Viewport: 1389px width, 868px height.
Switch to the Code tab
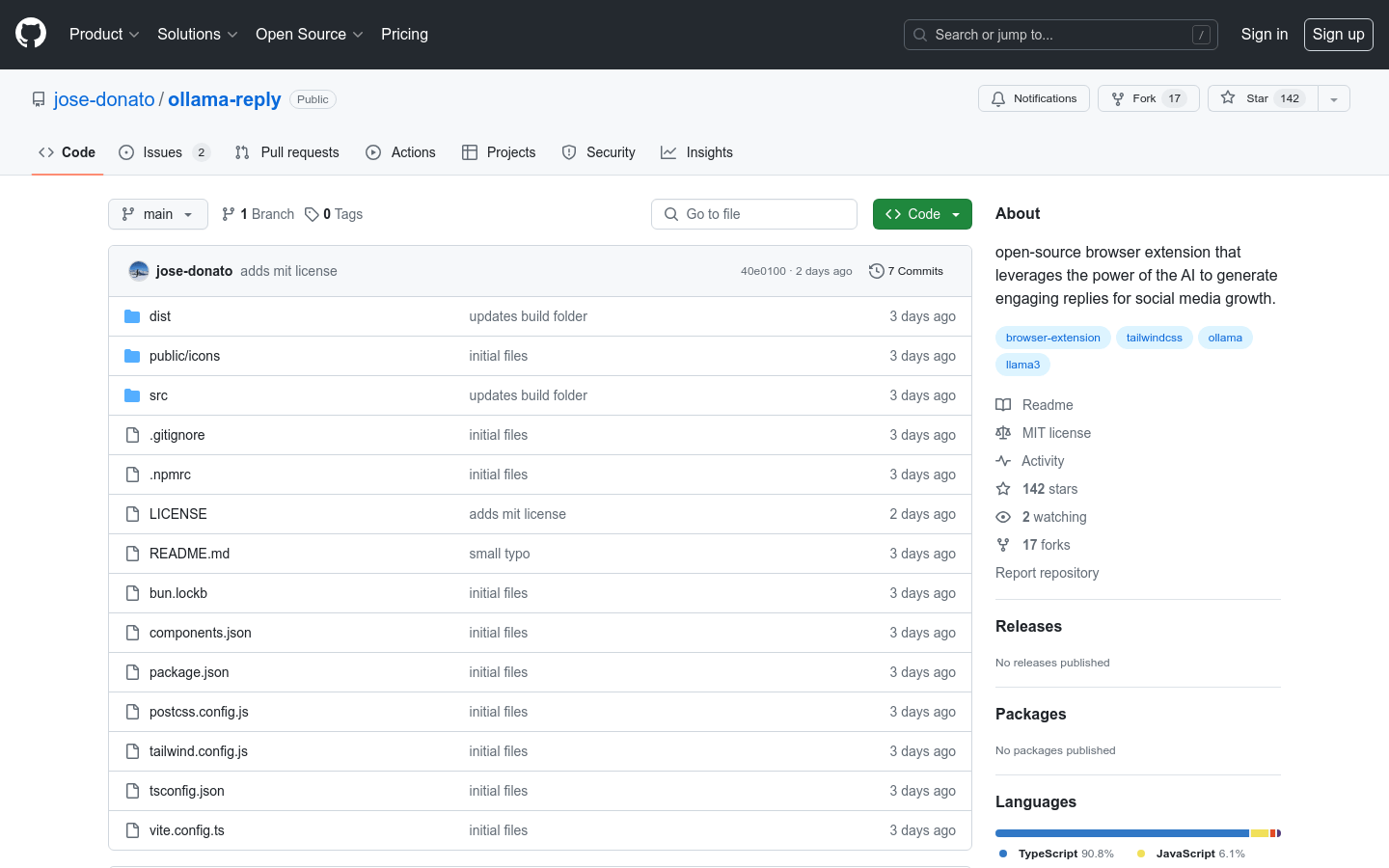coord(67,152)
